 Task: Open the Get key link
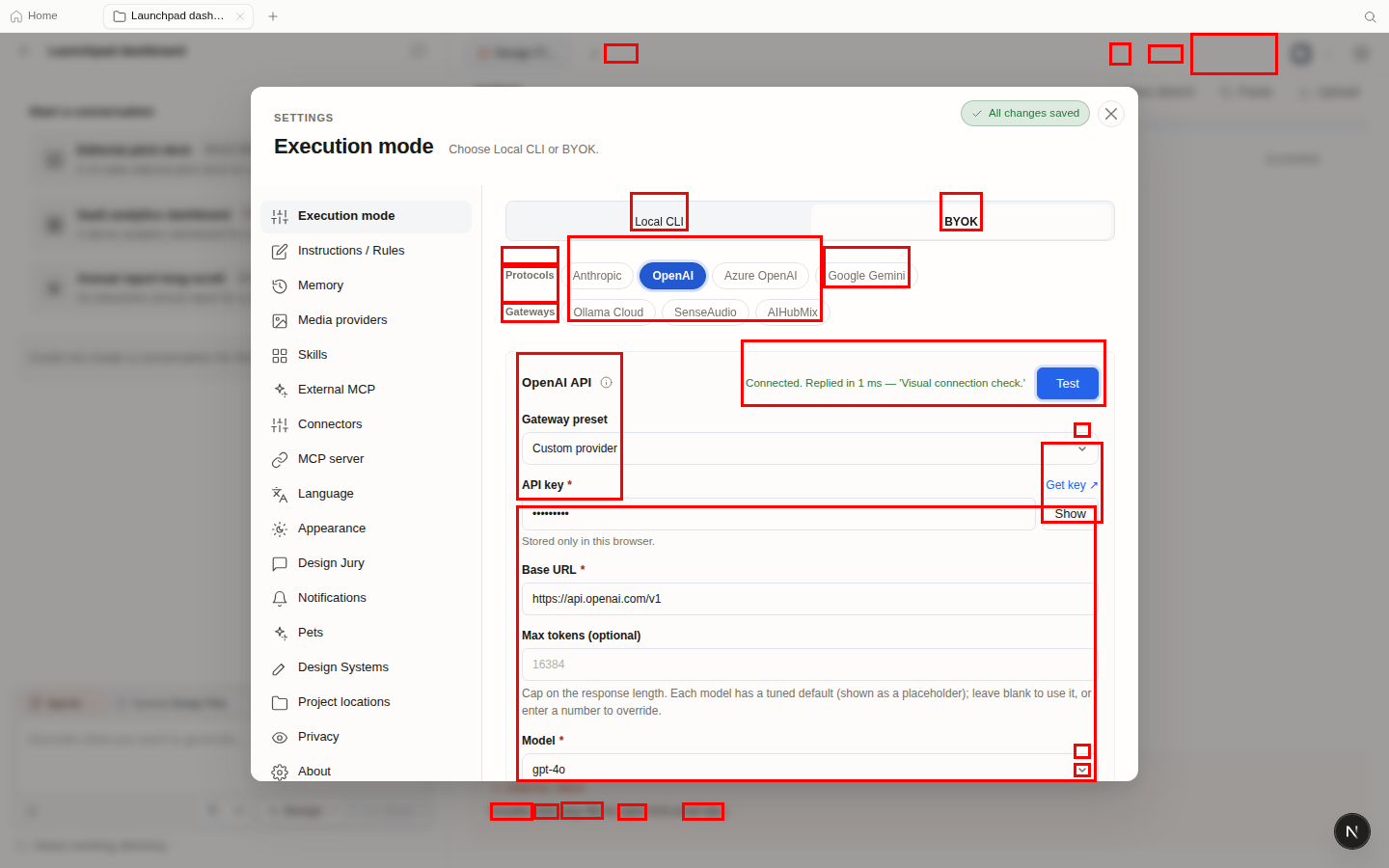coord(1072,485)
